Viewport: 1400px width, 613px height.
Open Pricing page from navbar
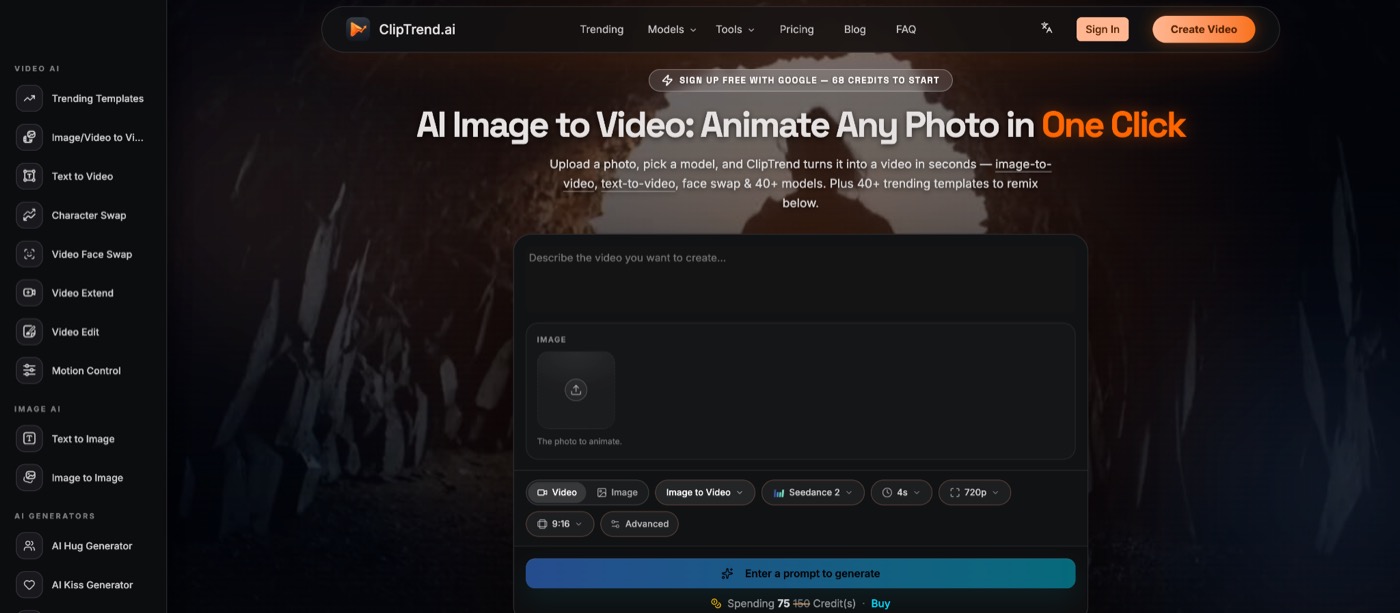pos(797,29)
